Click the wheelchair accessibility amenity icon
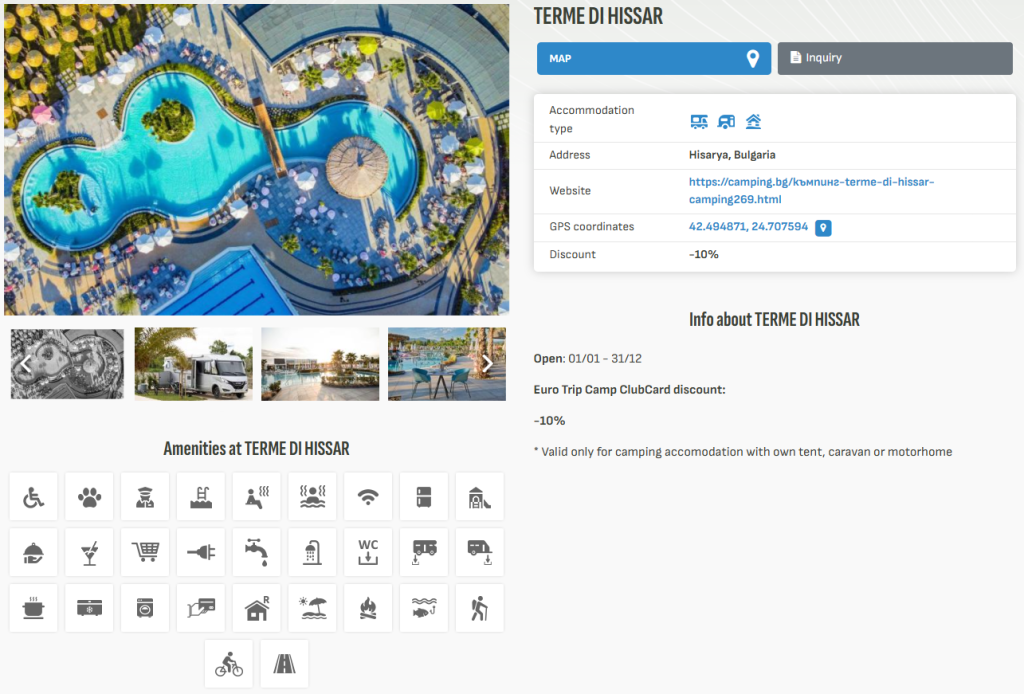1024x694 pixels. (x=34, y=497)
